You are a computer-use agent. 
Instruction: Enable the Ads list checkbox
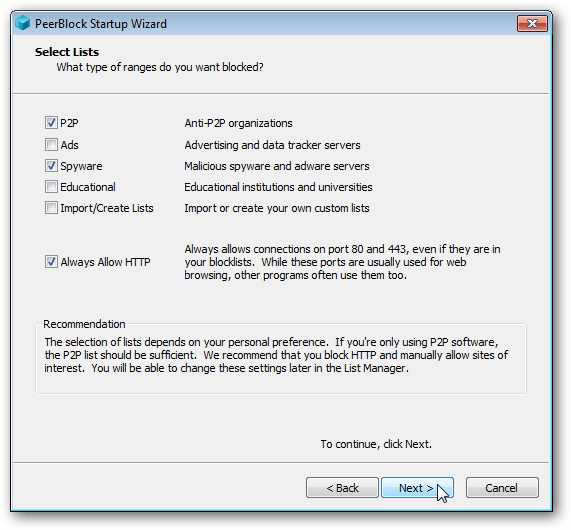(x=51, y=145)
